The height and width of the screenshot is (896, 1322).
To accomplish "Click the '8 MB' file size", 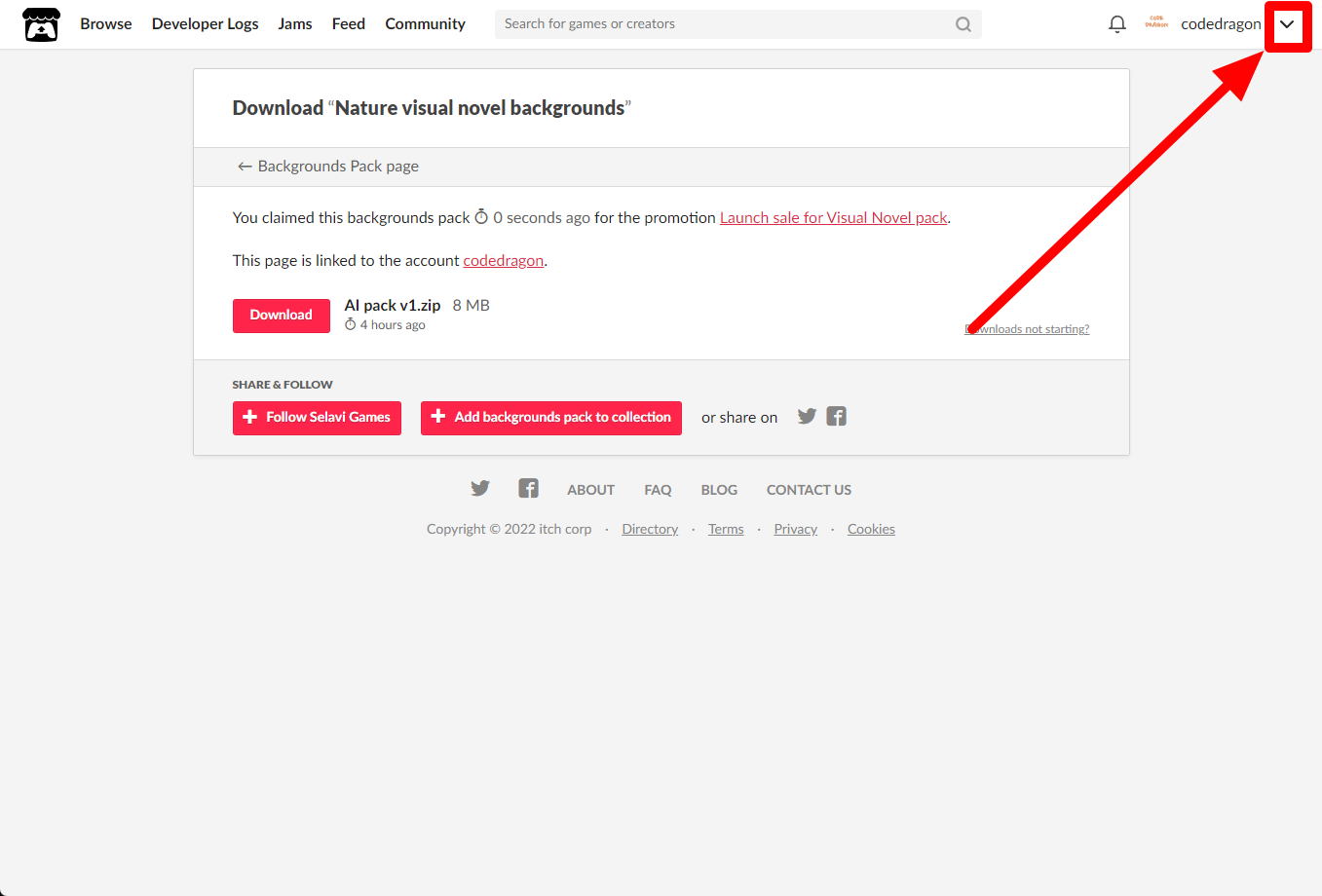I will pyautogui.click(x=472, y=306).
